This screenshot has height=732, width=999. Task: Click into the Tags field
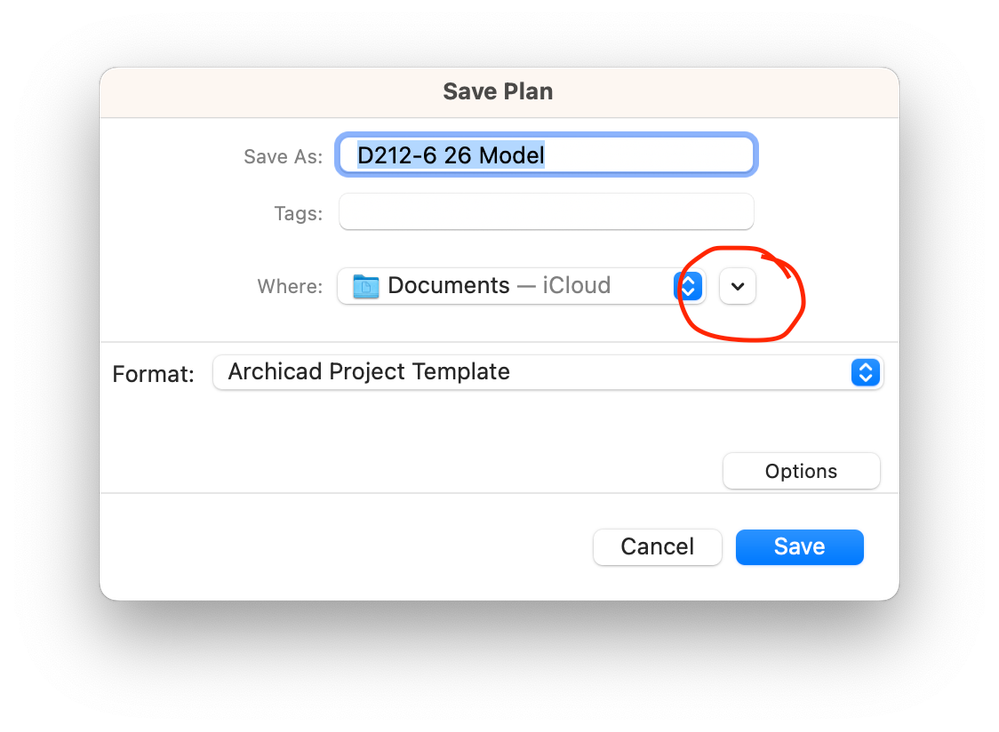tap(546, 212)
